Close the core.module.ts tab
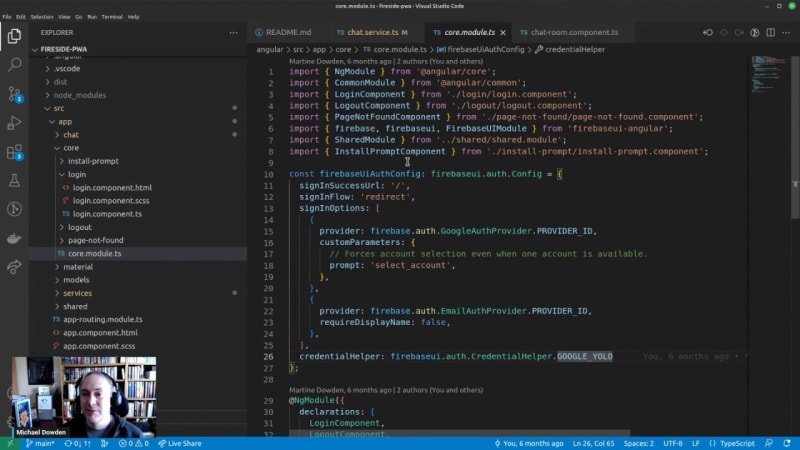The height and width of the screenshot is (450, 800). pos(503,33)
